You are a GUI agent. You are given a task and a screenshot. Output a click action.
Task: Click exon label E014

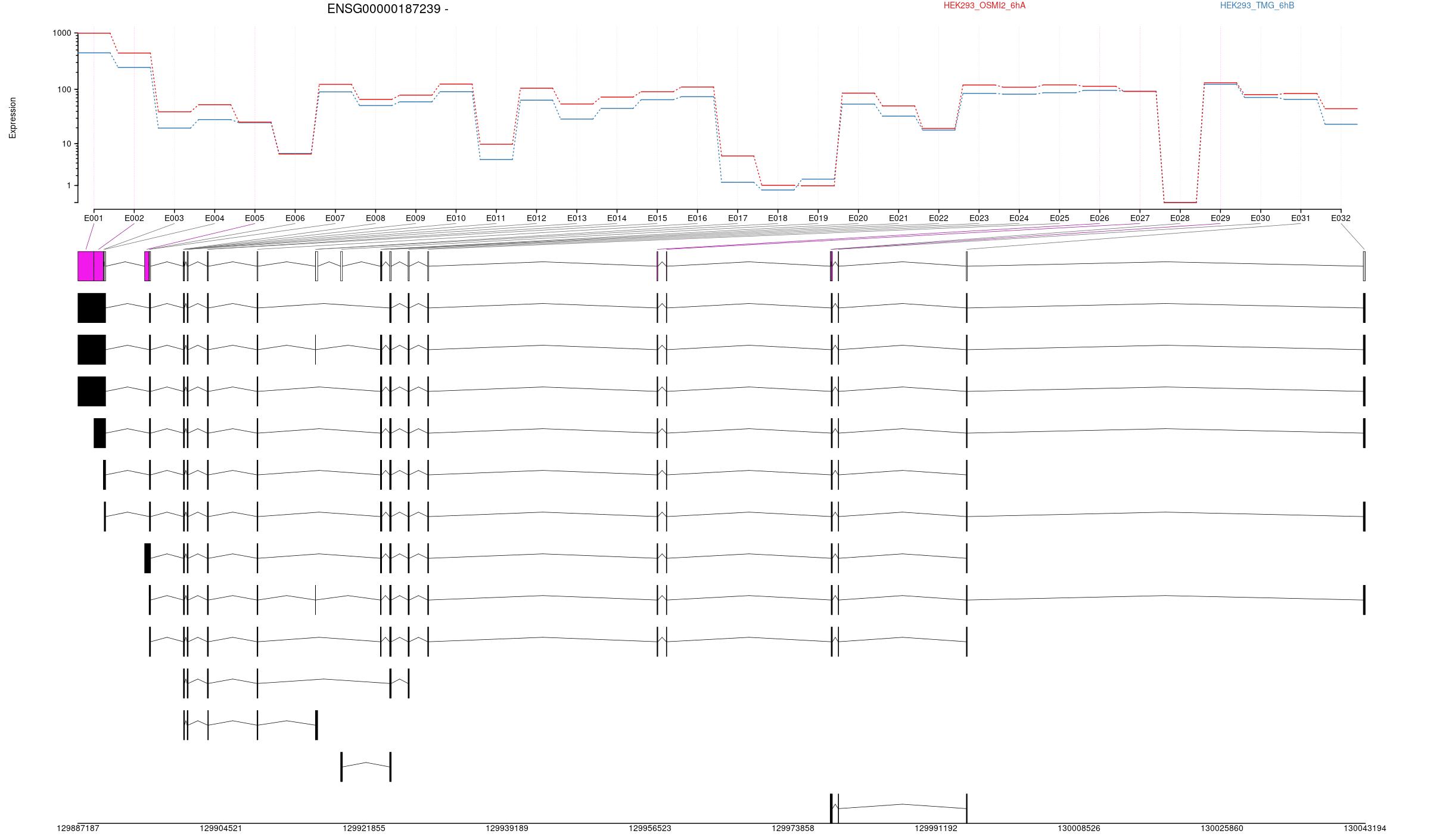(x=617, y=218)
